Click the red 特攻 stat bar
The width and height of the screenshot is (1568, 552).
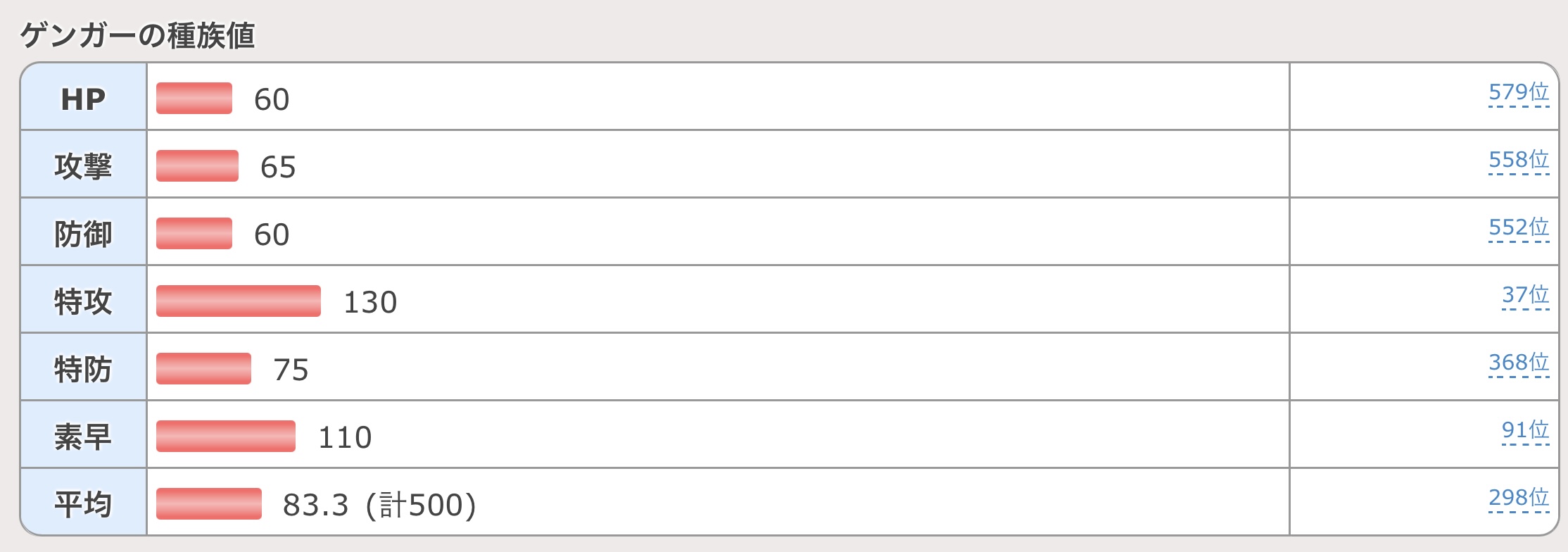point(238,301)
